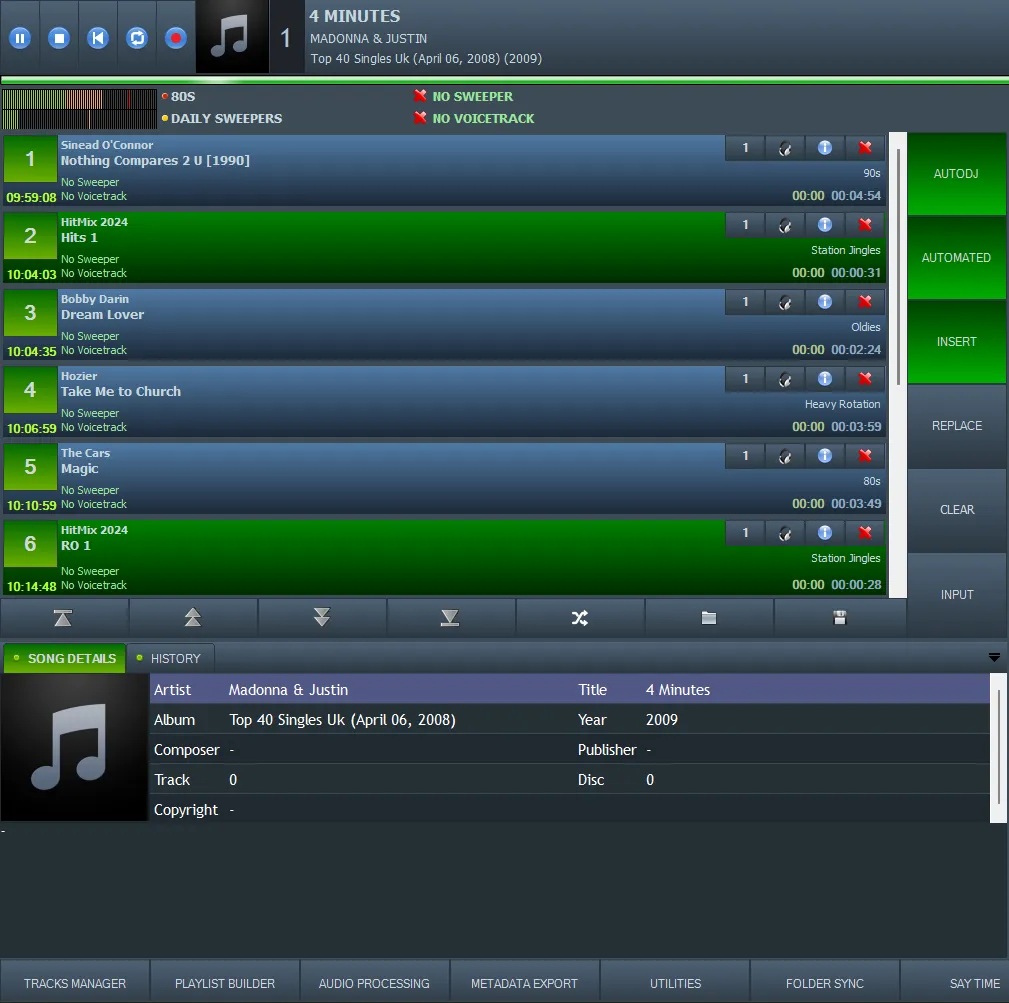Click the CLEAR playlist button
1009x1003 pixels.
point(956,510)
